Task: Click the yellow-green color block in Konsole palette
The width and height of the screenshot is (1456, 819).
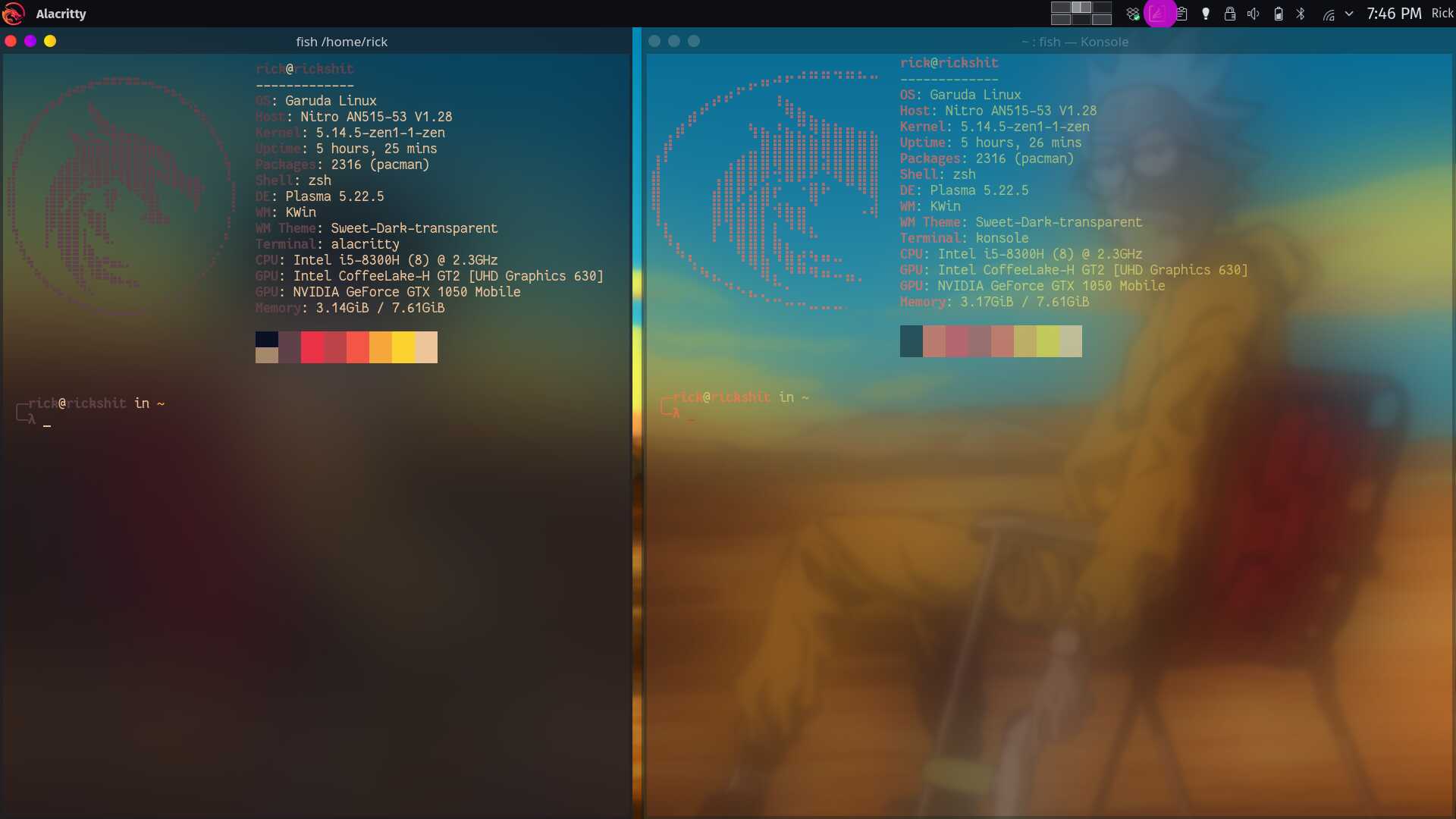Action: (x=1048, y=341)
